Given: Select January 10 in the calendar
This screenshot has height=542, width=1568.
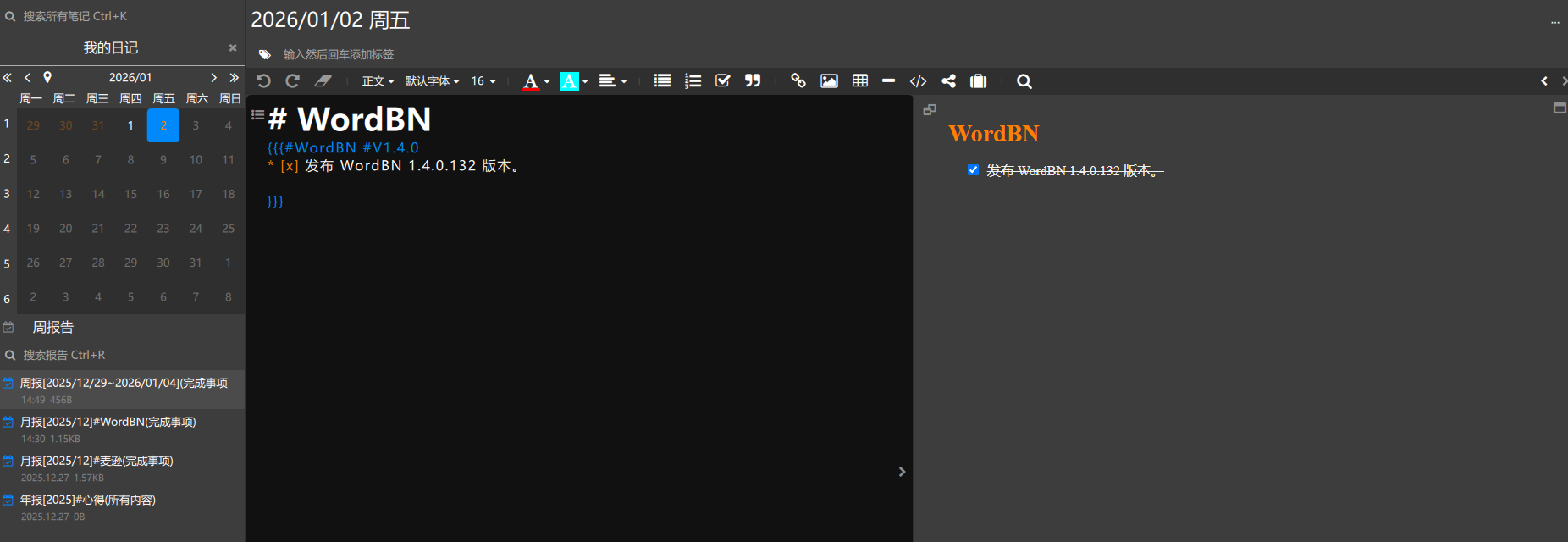Looking at the screenshot, I should coord(196,160).
